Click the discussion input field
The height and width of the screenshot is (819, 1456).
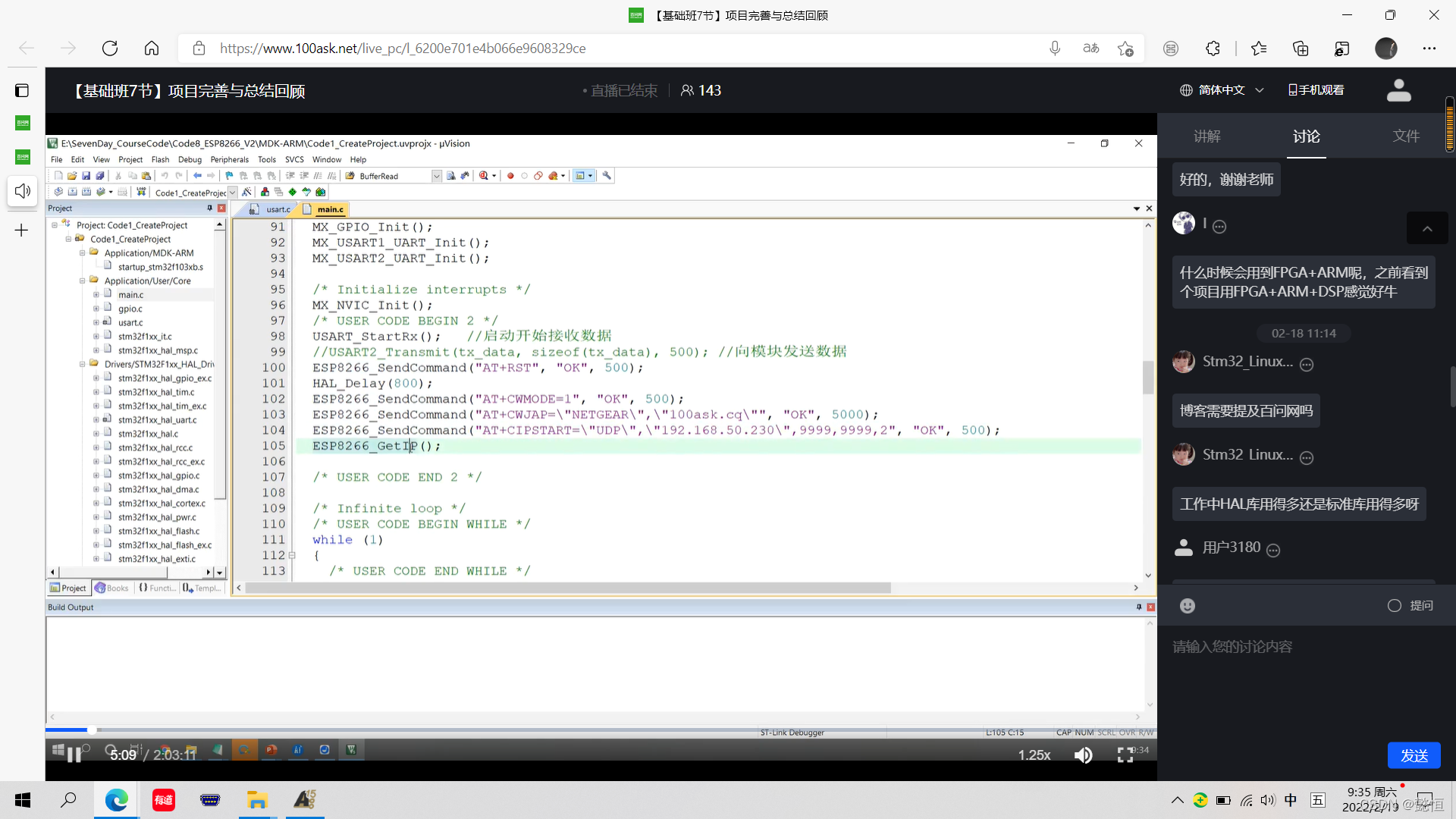(1306, 646)
